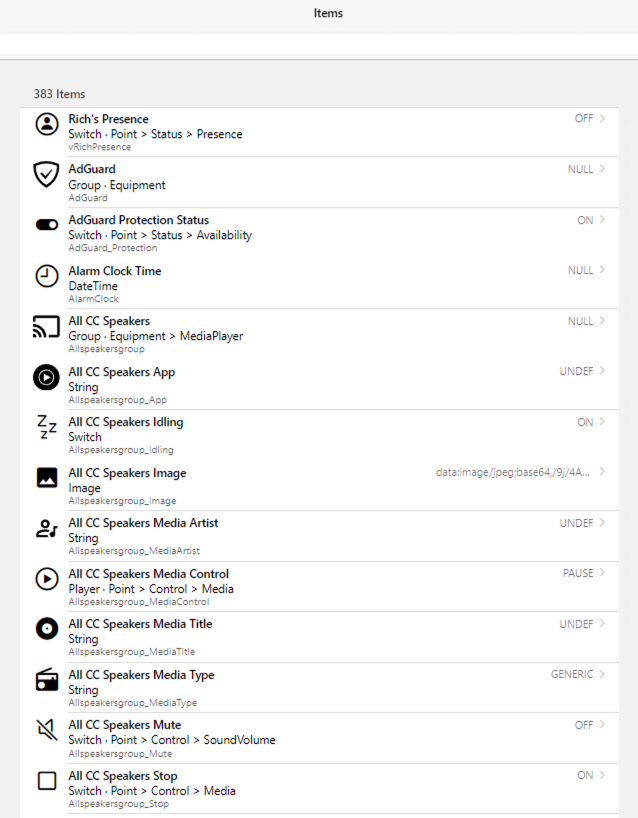Click the AdGuard Protection Status toggle icon
The height and width of the screenshot is (818, 638).
[x=47, y=226]
